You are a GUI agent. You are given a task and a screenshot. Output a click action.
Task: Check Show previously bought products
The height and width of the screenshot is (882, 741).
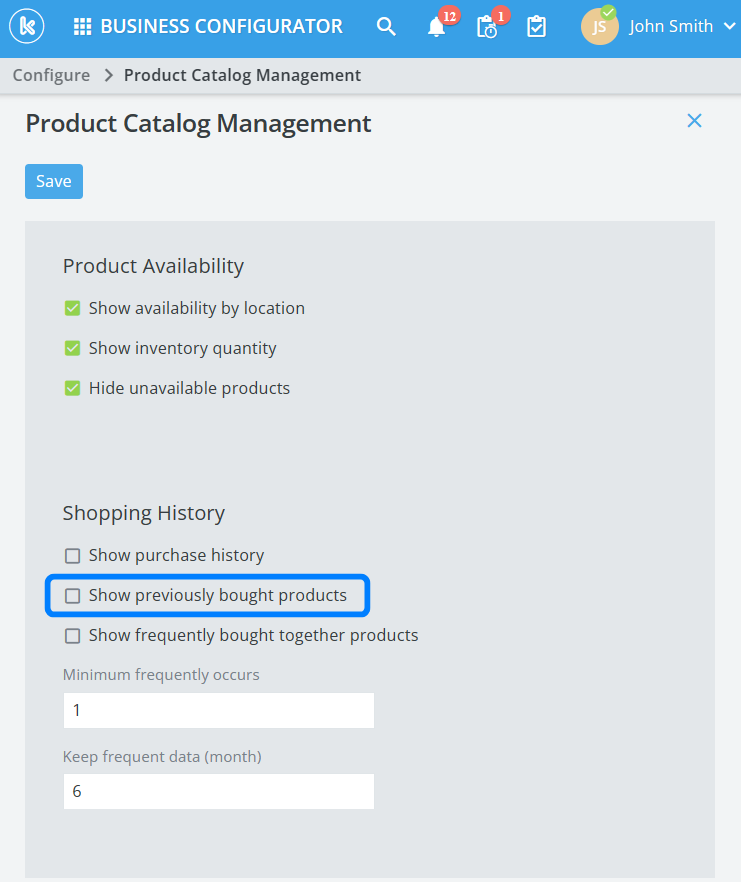click(x=72, y=595)
